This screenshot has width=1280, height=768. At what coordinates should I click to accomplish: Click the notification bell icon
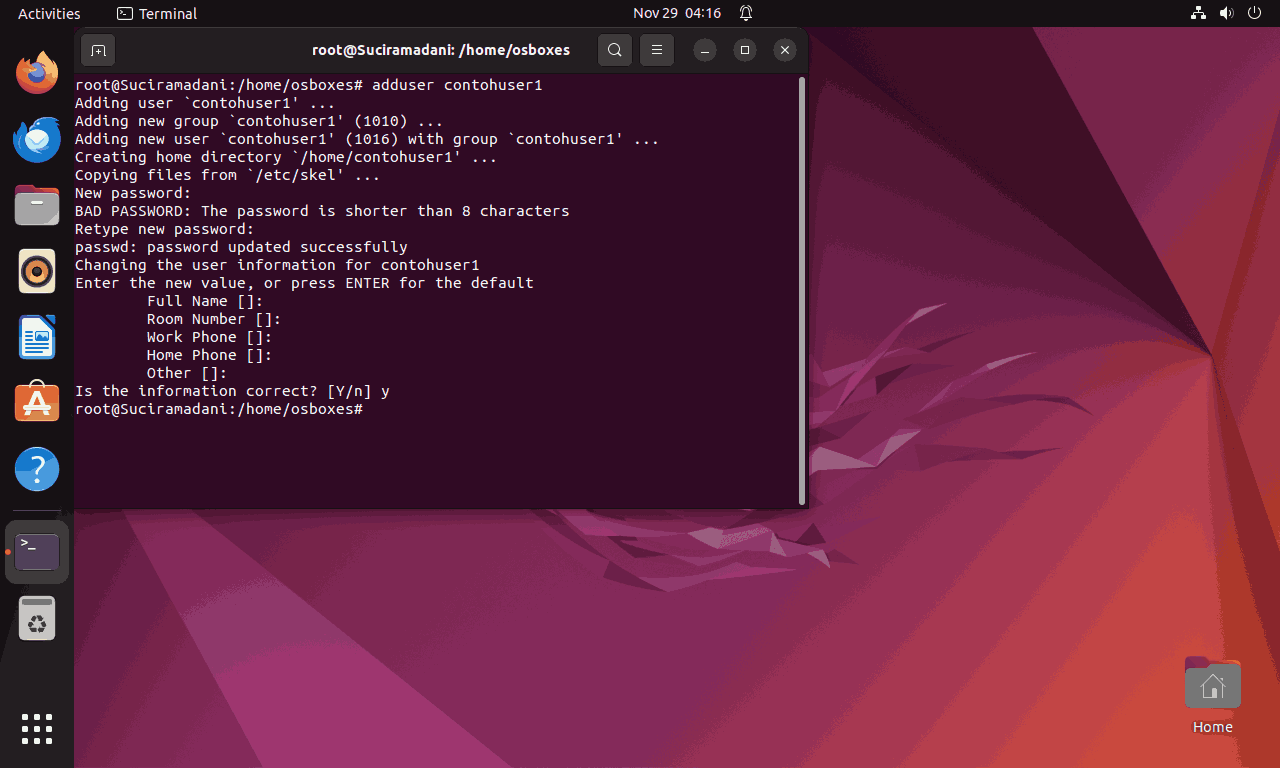746,13
